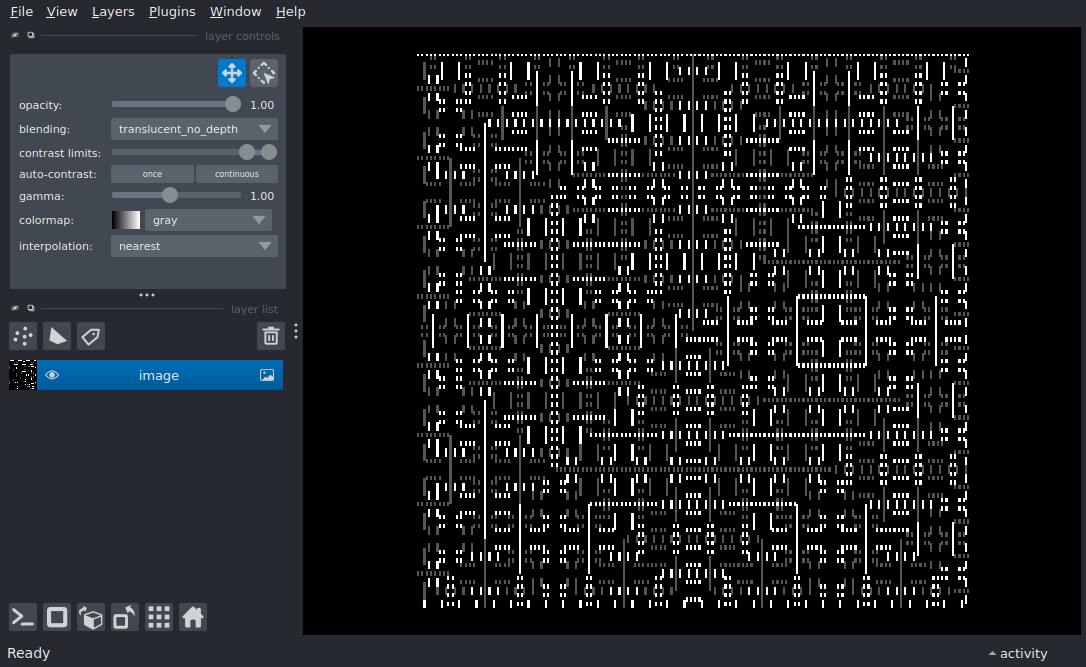Create a new shapes layer

coord(57,336)
